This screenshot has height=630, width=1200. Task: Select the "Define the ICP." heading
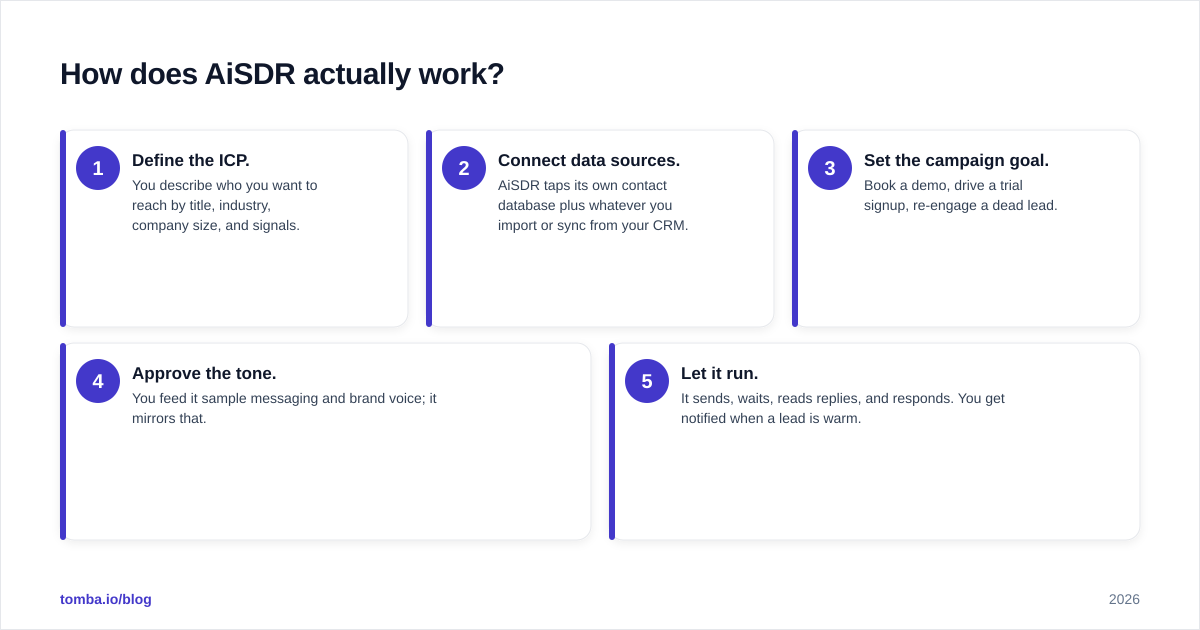[191, 160]
